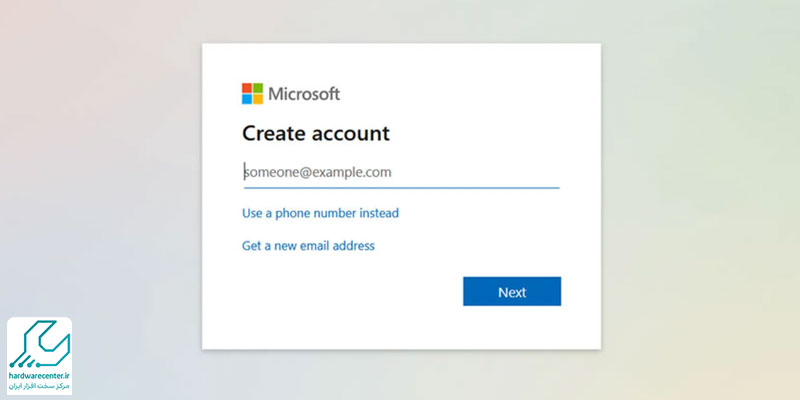Click the Microsoft four-color logo

[253, 94]
